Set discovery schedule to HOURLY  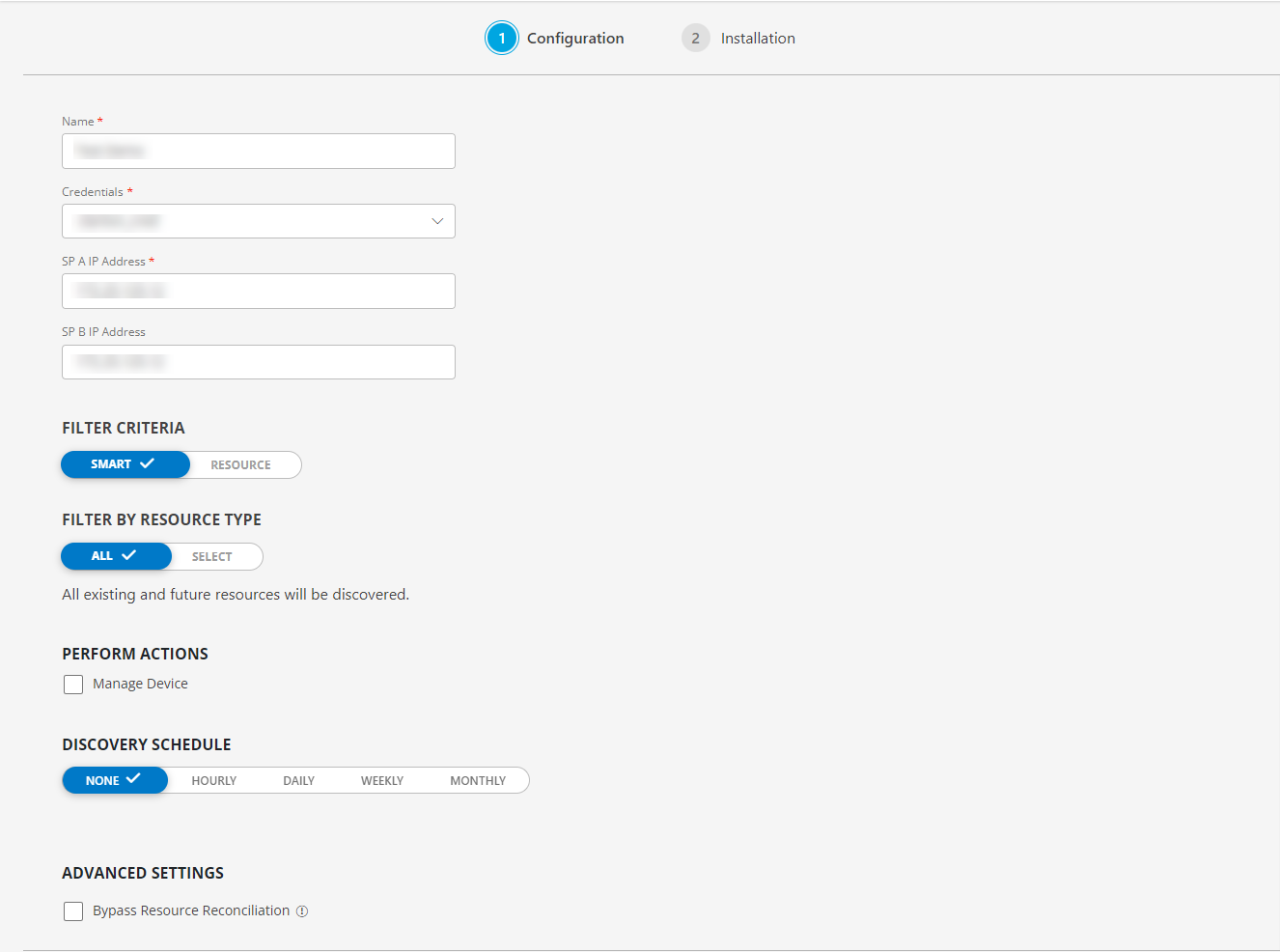click(x=213, y=779)
